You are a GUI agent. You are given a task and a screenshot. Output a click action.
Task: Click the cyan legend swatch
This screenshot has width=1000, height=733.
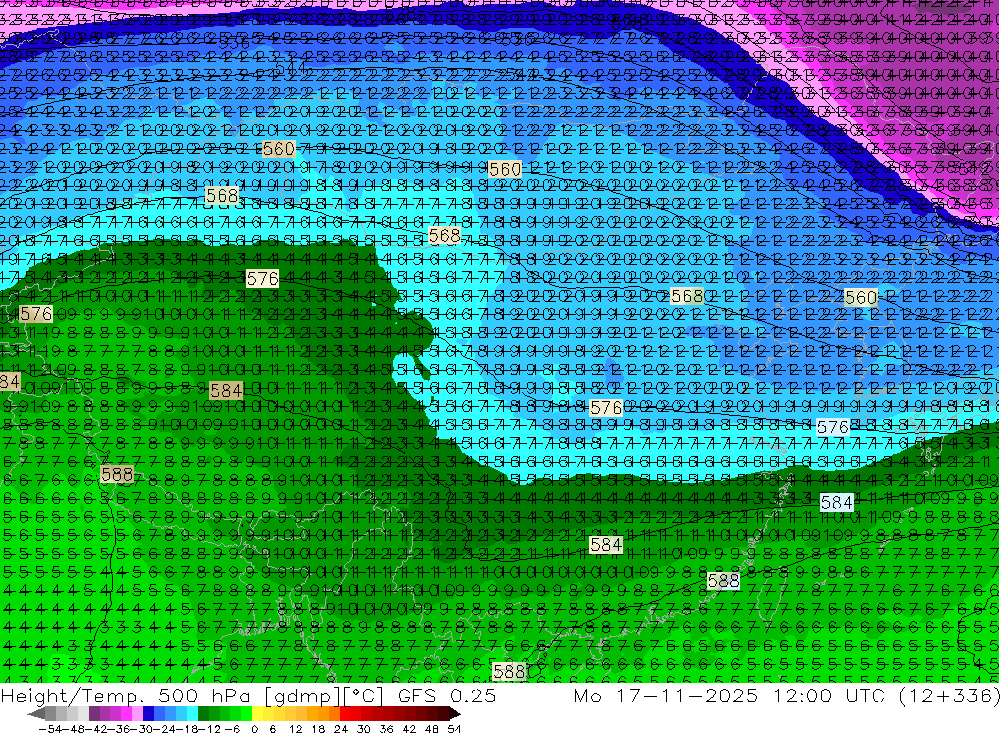[192, 714]
